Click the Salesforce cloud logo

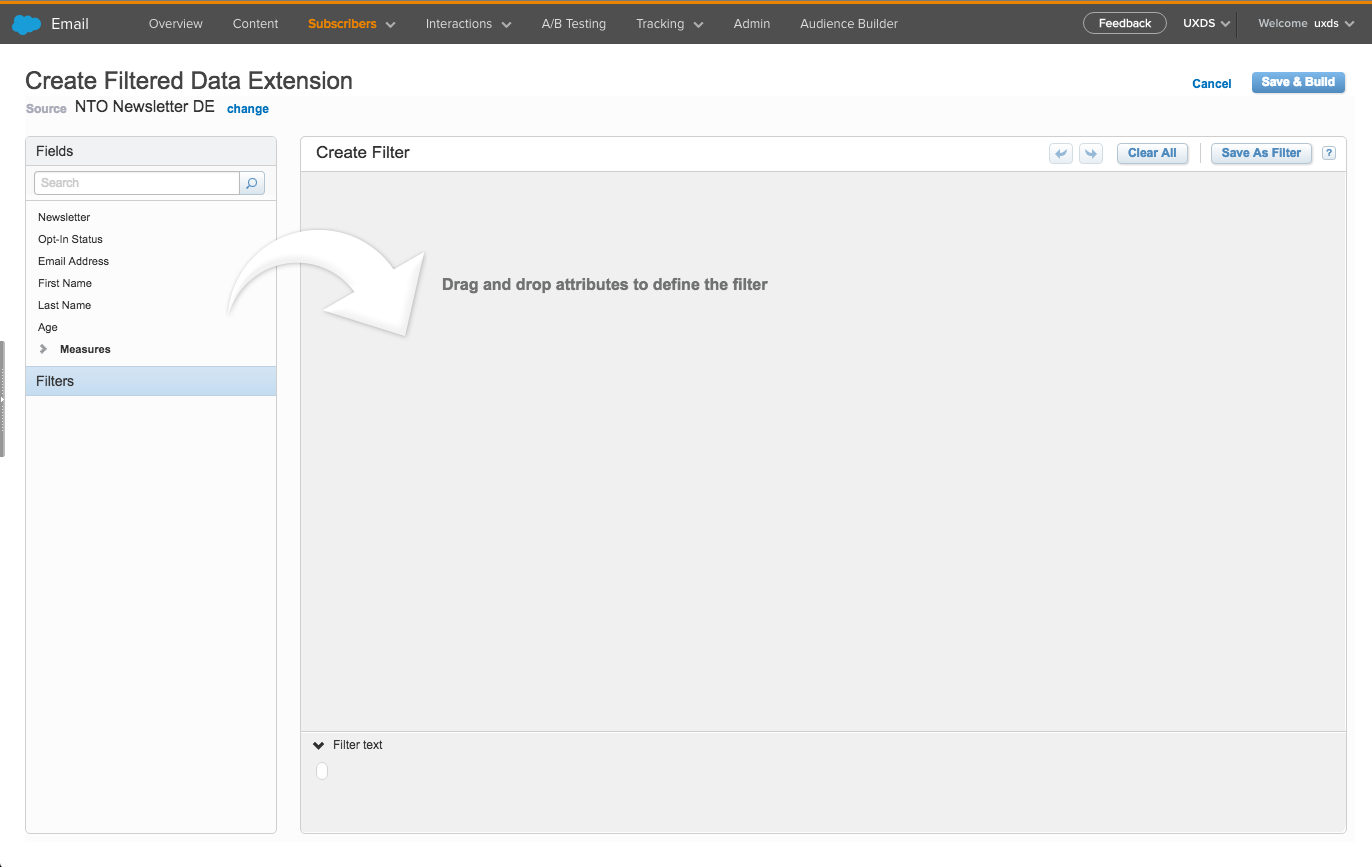click(x=26, y=24)
